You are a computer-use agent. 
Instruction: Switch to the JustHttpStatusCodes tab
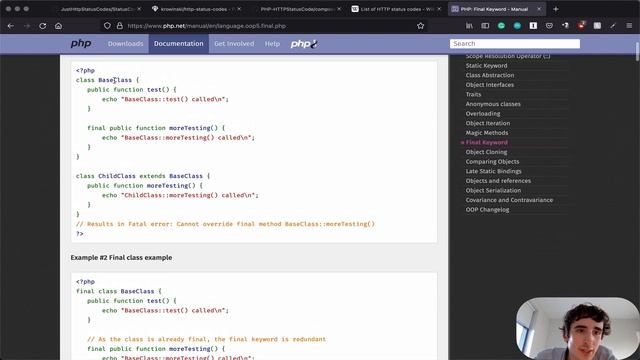point(96,9)
